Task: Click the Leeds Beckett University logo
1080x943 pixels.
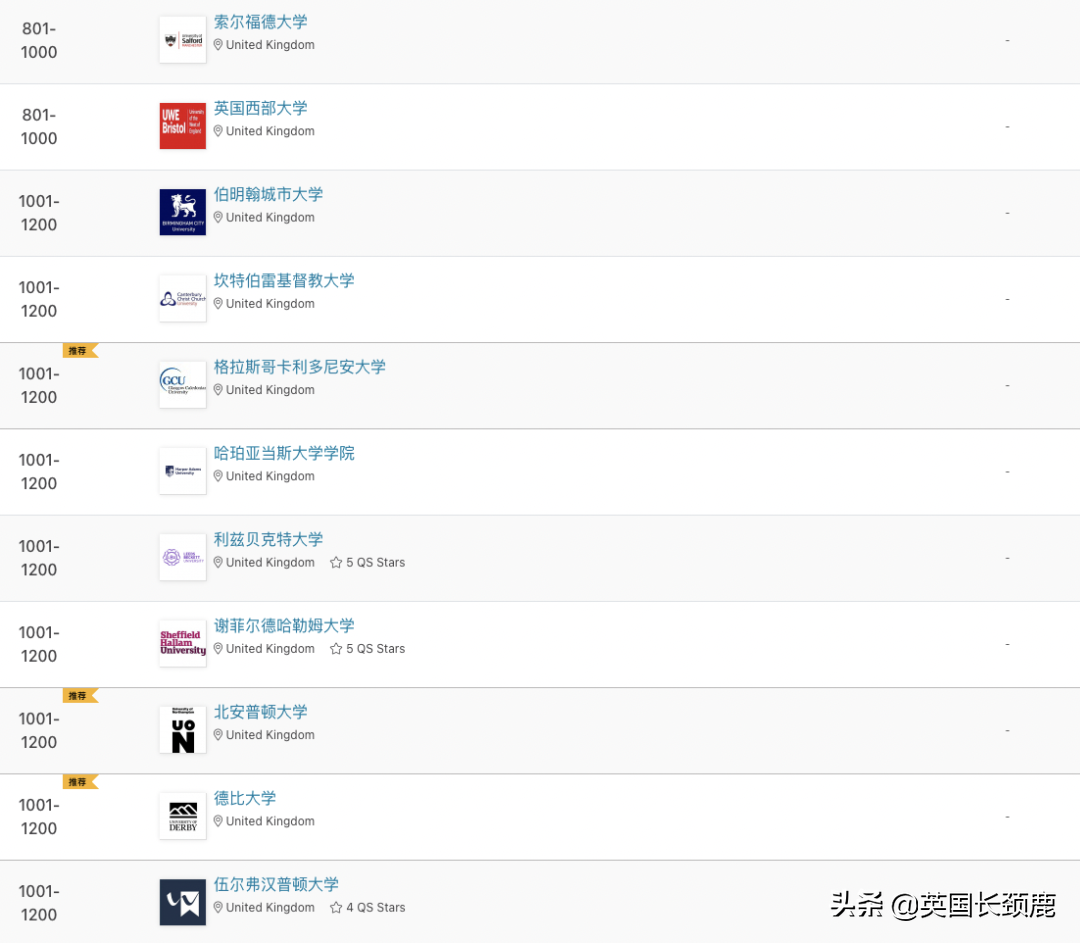Action: pos(183,557)
